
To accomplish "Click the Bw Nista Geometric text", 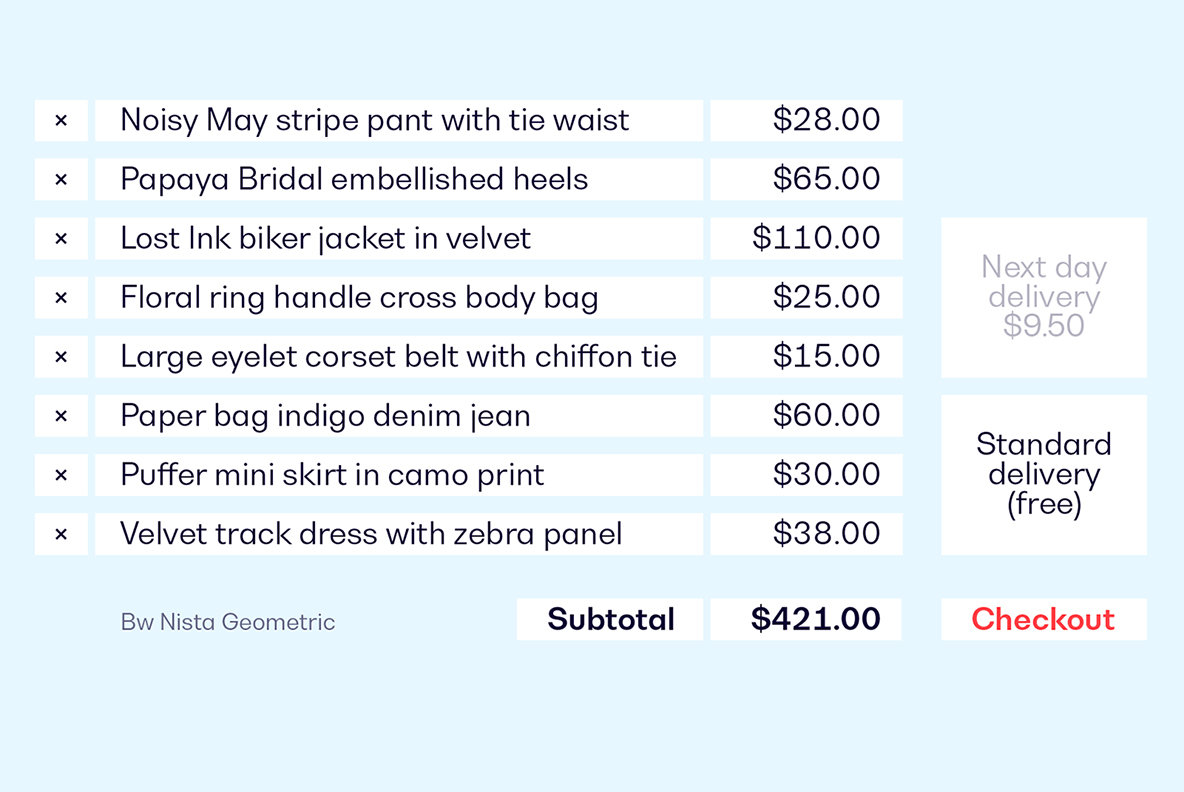I will (228, 622).
